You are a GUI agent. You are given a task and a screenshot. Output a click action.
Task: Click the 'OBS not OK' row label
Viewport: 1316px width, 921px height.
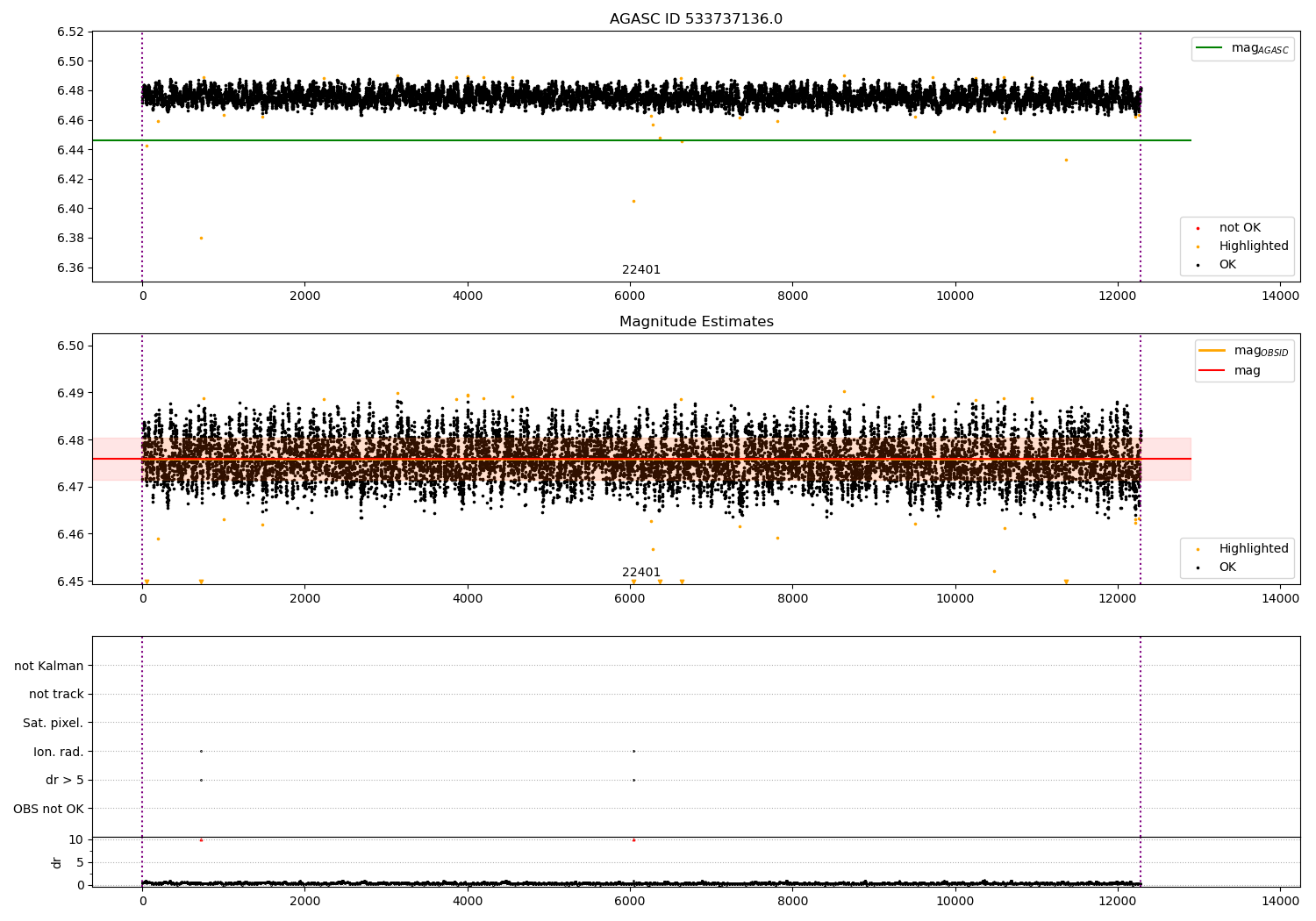point(49,809)
